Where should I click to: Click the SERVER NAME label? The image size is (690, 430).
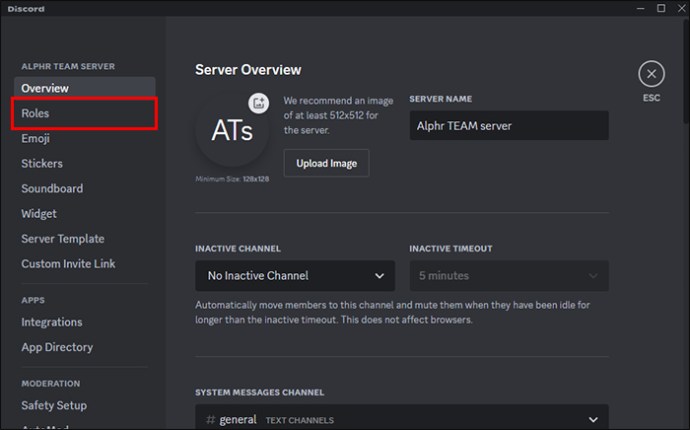click(440, 99)
